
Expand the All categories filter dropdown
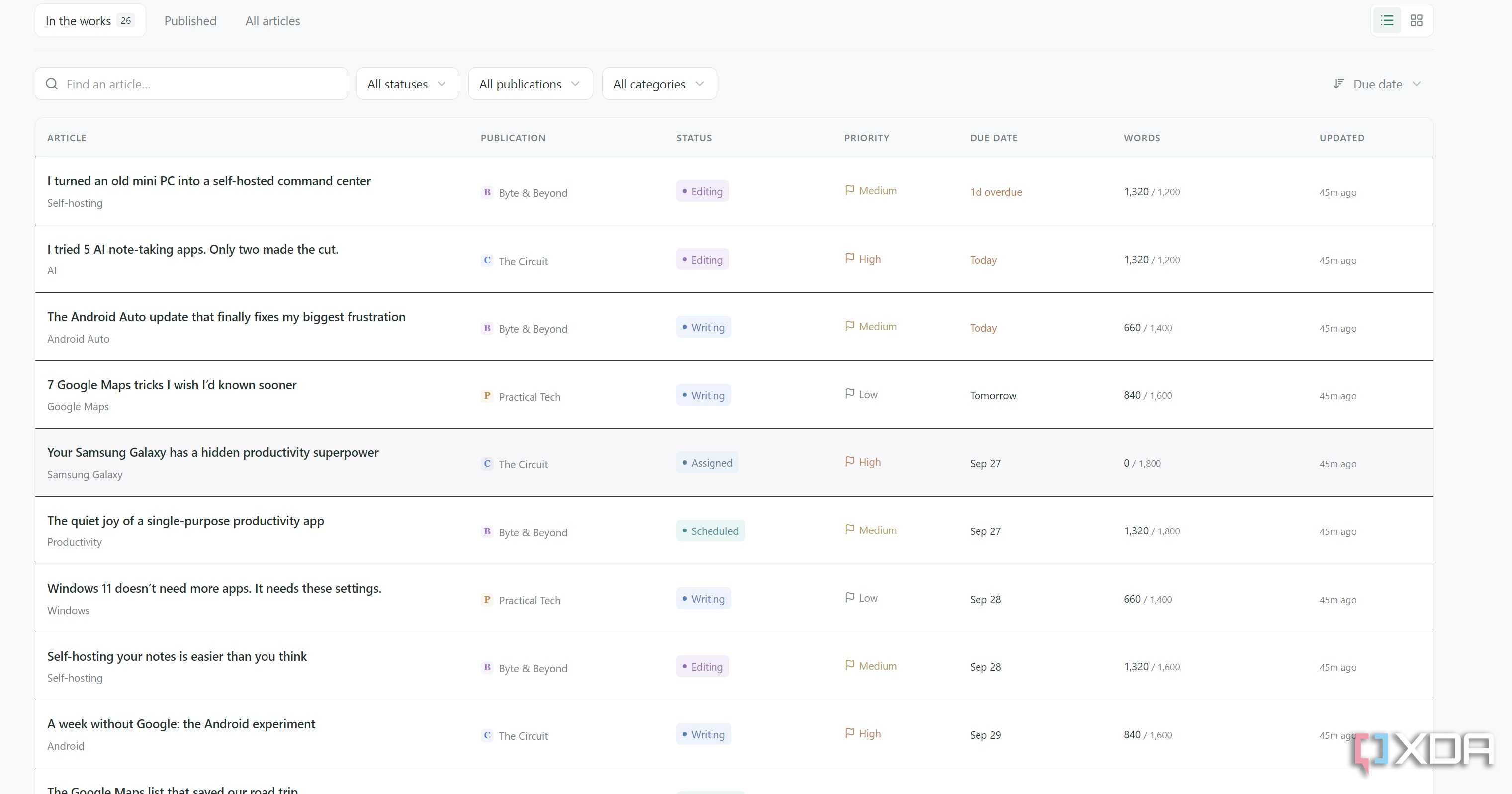[659, 84]
